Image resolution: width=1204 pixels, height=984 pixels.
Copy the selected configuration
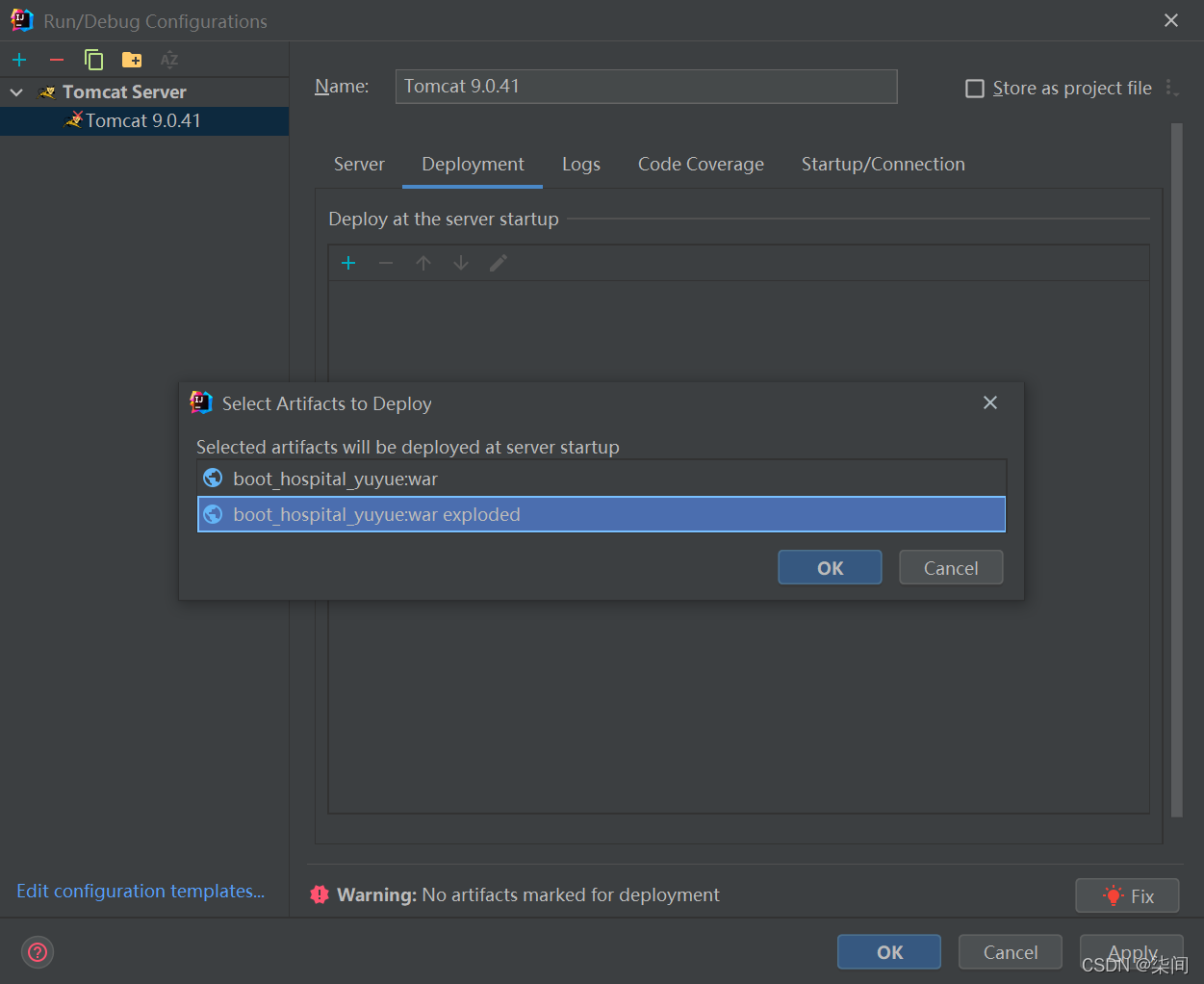click(x=93, y=60)
